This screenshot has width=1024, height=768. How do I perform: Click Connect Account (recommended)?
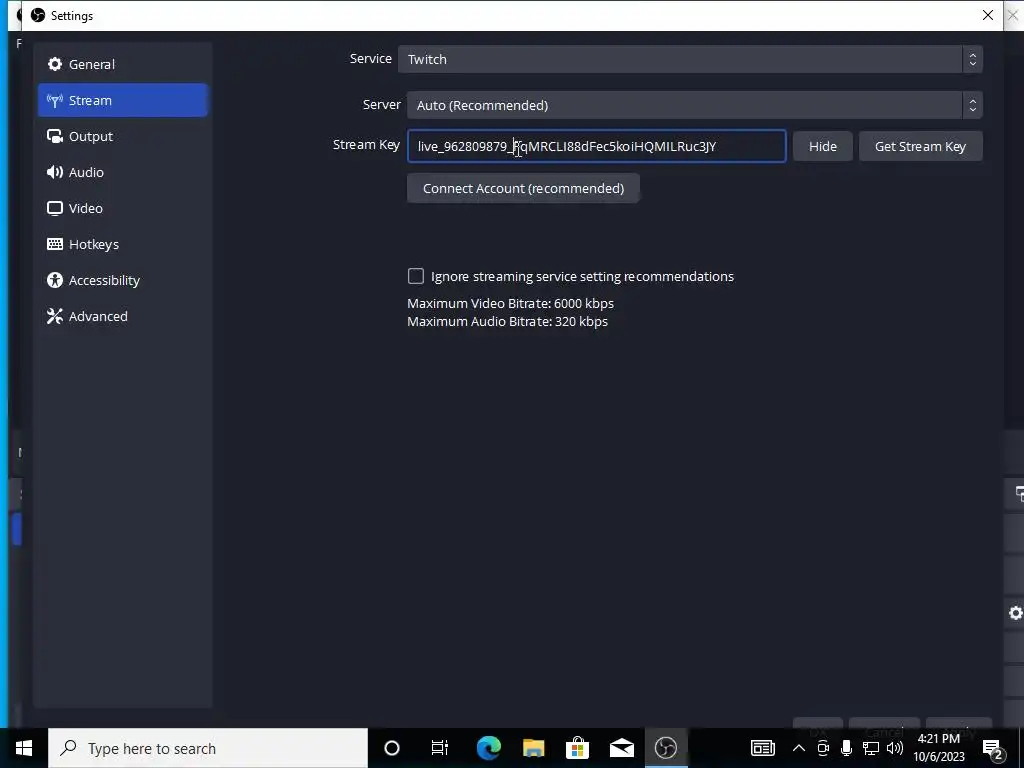[523, 188]
